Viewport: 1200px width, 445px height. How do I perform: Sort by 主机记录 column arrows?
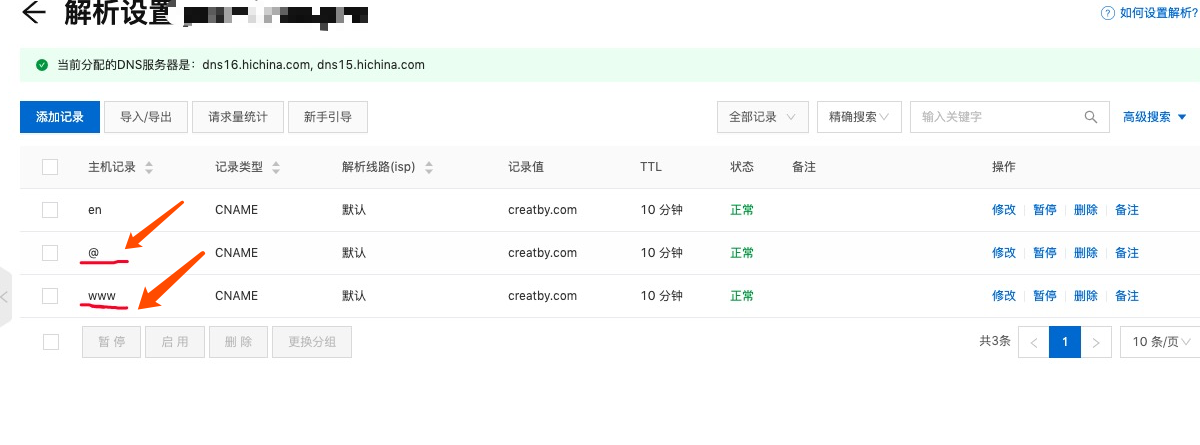click(149, 168)
